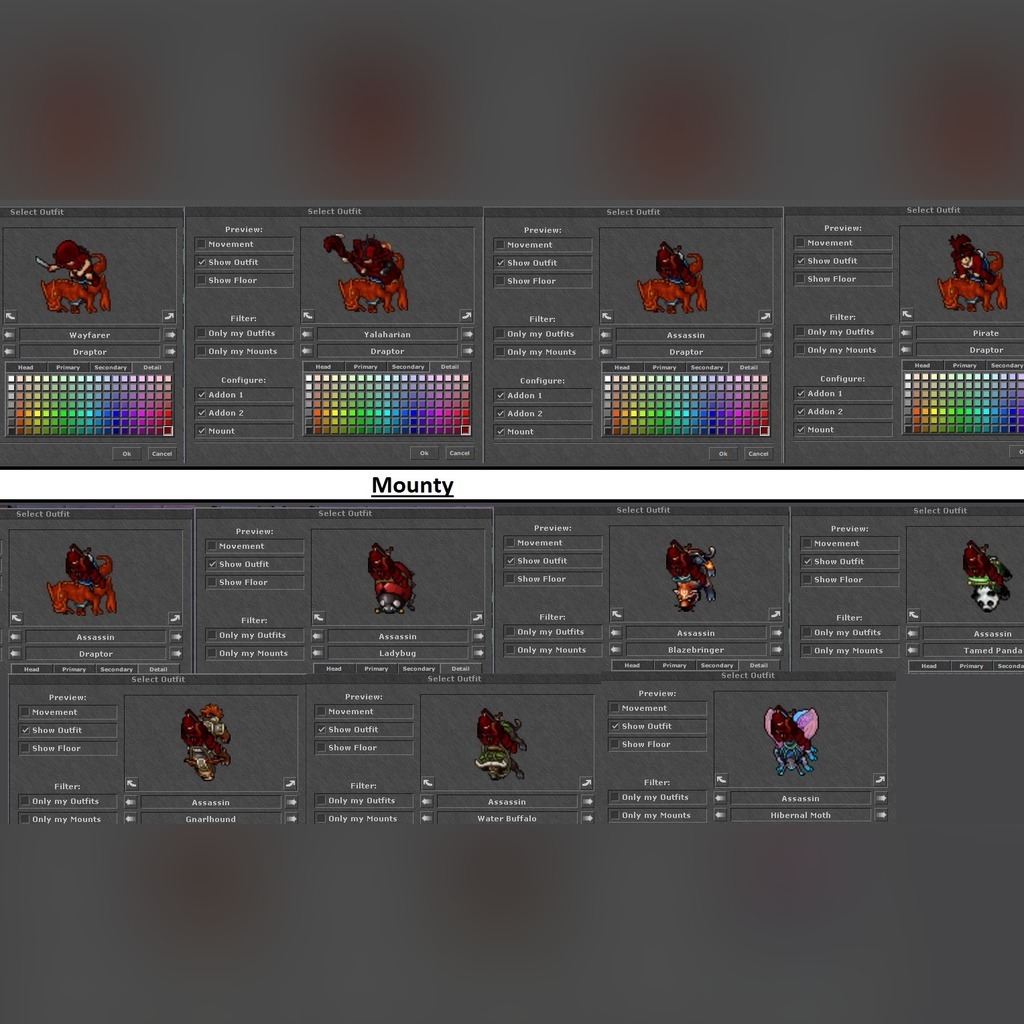Rotate Water Buffalo preview counter-clockwise

coord(428,782)
